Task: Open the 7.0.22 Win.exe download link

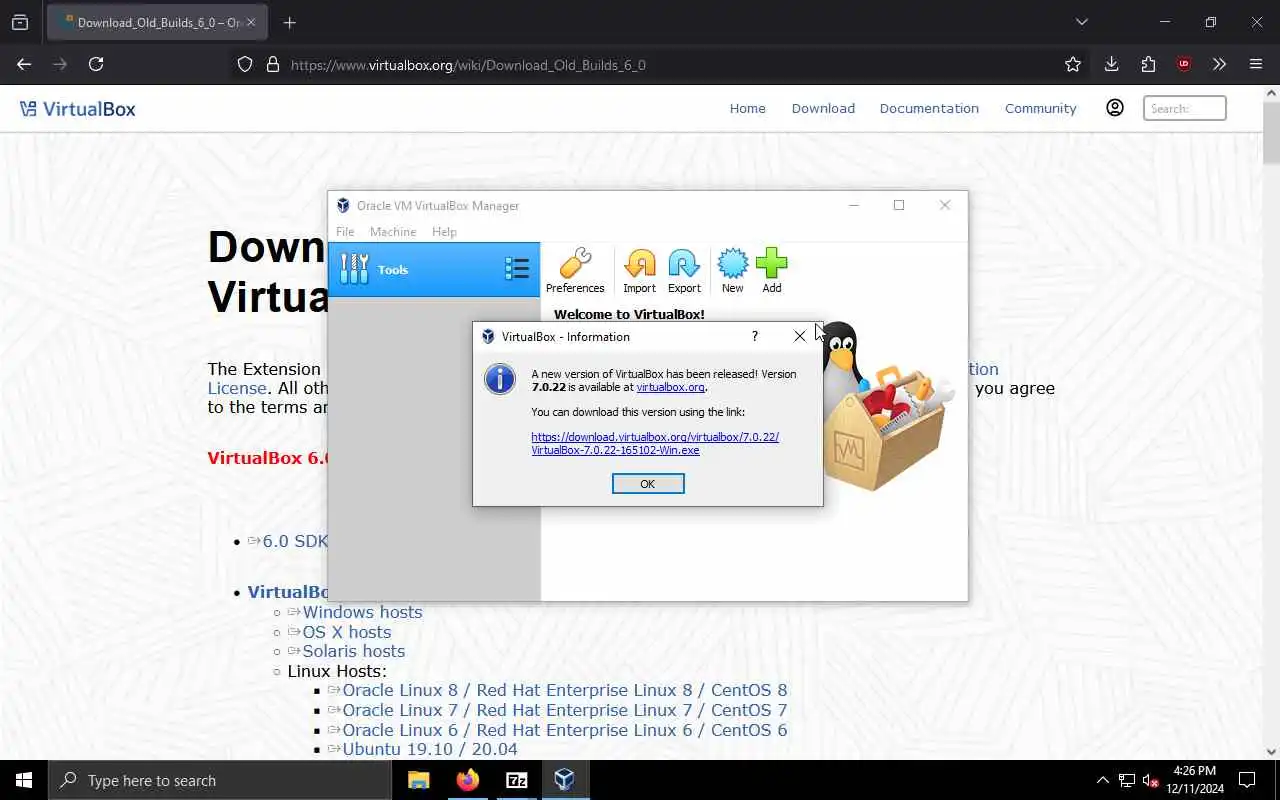Action: (655, 443)
